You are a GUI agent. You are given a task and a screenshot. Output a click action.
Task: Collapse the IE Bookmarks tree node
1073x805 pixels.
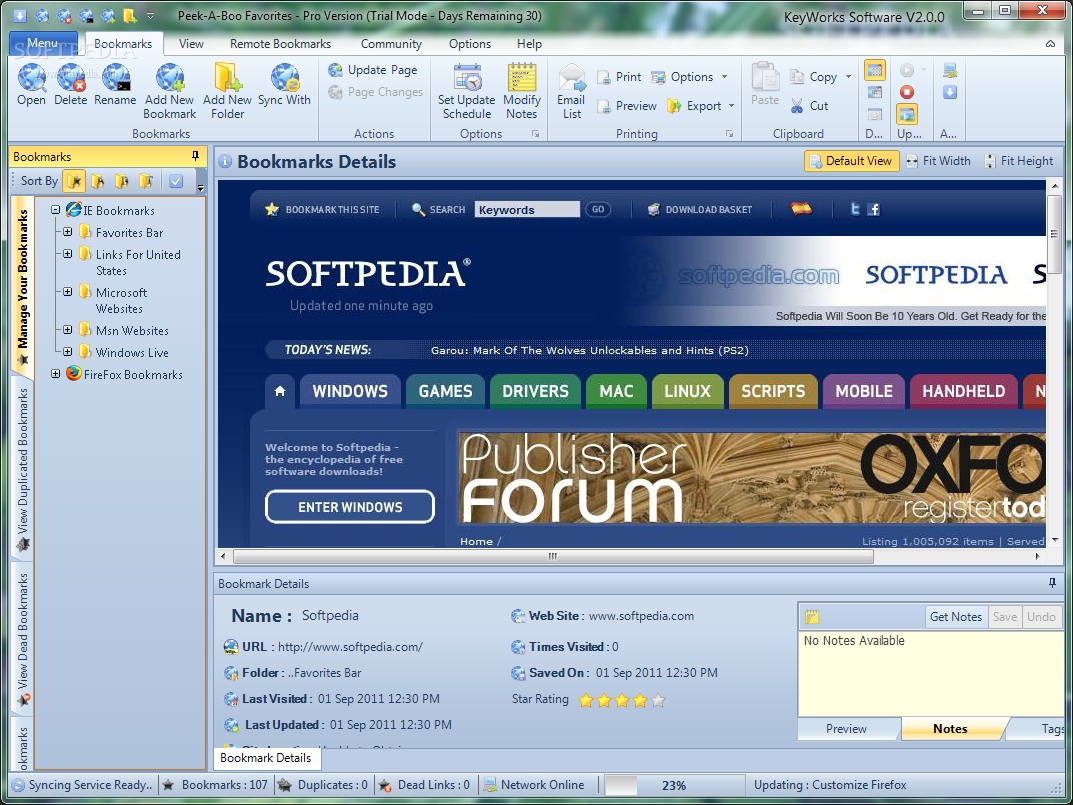(x=55, y=210)
